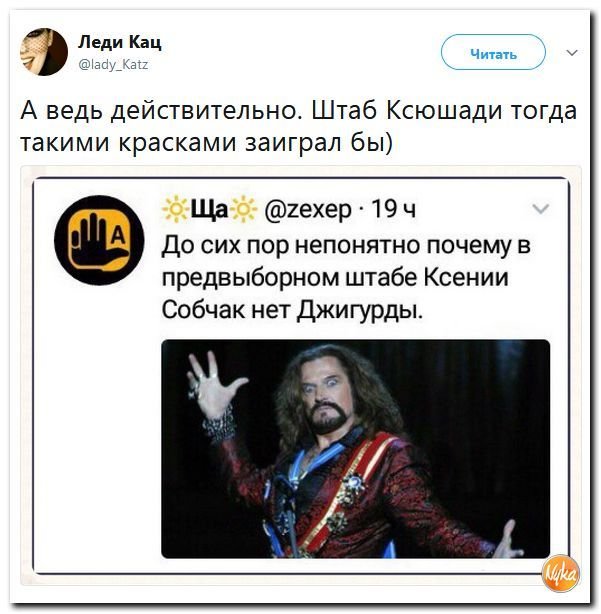Open the attached stage photo thumbnail
This screenshot has height=614, width=601.
click(x=356, y=449)
